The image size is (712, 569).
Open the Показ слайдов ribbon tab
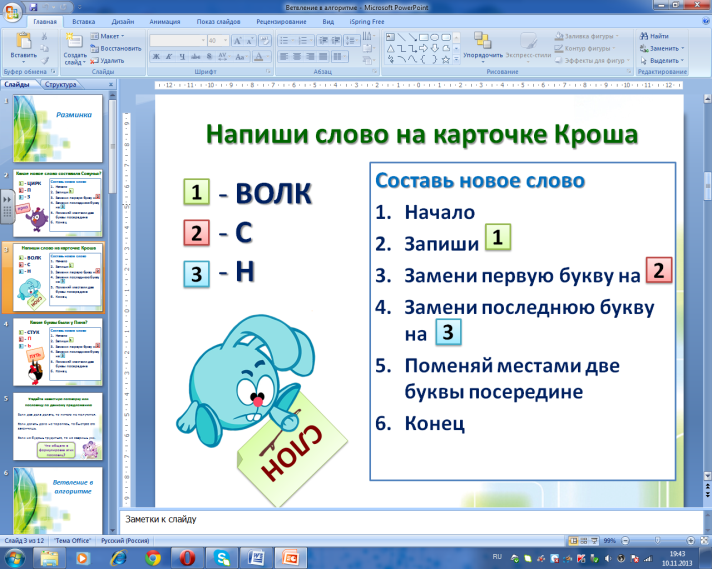tap(218, 21)
